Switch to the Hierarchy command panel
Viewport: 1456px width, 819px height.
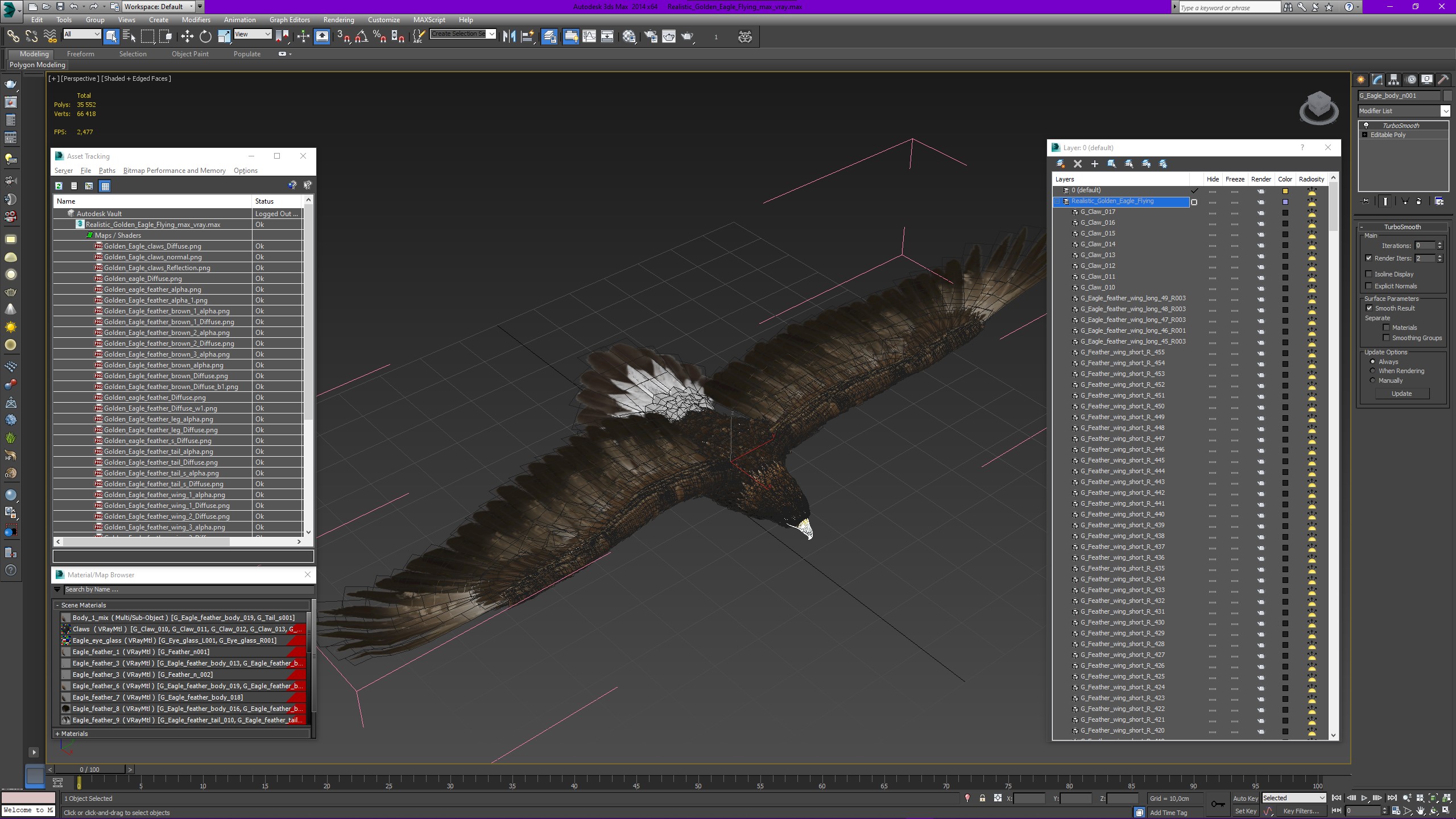click(1393, 80)
